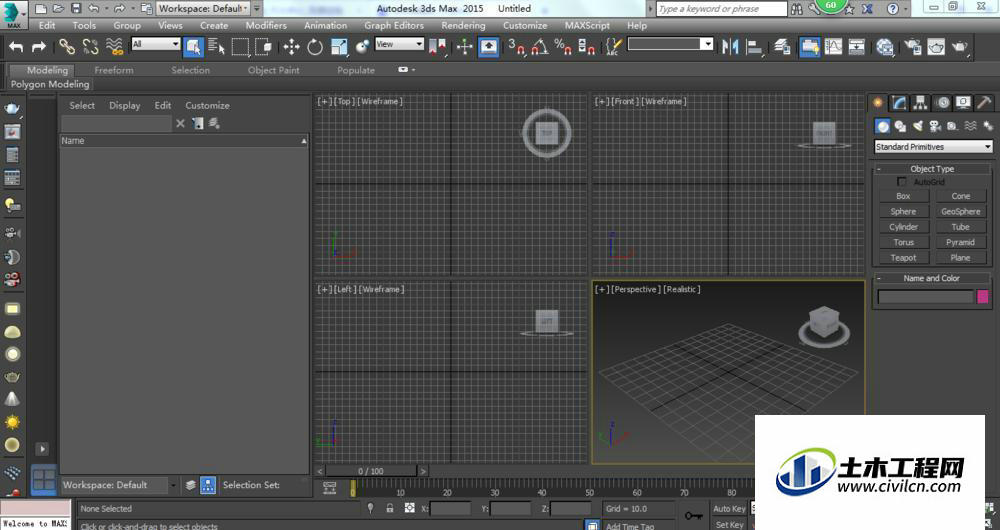Toggle the Window/Crossing selection mode
The image size is (1000, 530).
pyautogui.click(x=264, y=47)
